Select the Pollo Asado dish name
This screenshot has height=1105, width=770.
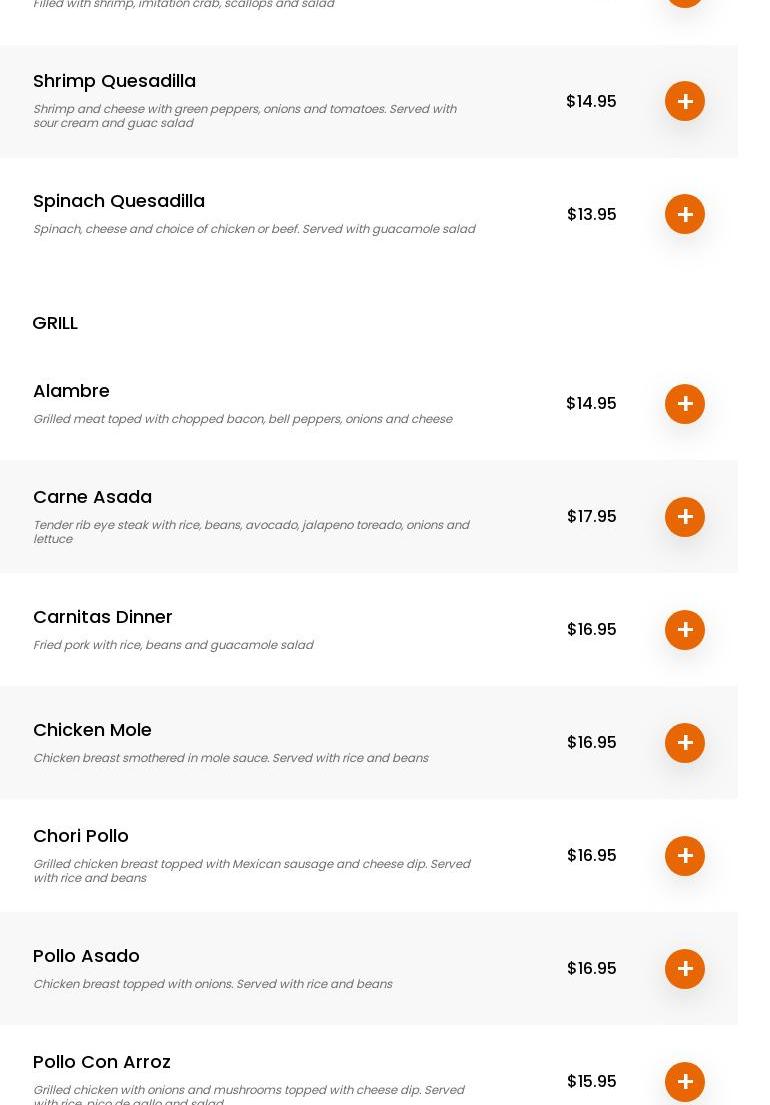[x=86, y=956]
